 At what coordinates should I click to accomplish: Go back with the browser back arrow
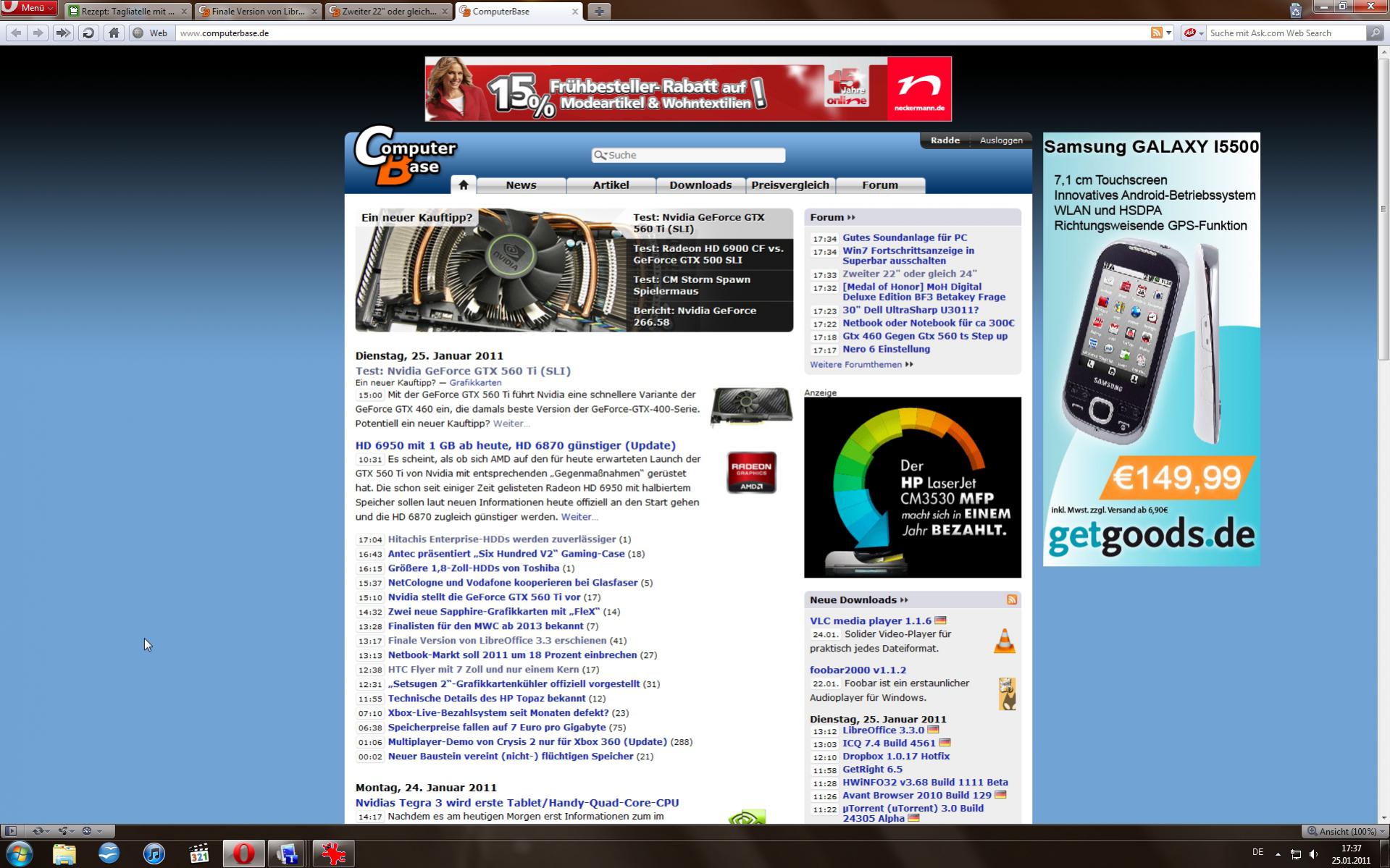16,33
